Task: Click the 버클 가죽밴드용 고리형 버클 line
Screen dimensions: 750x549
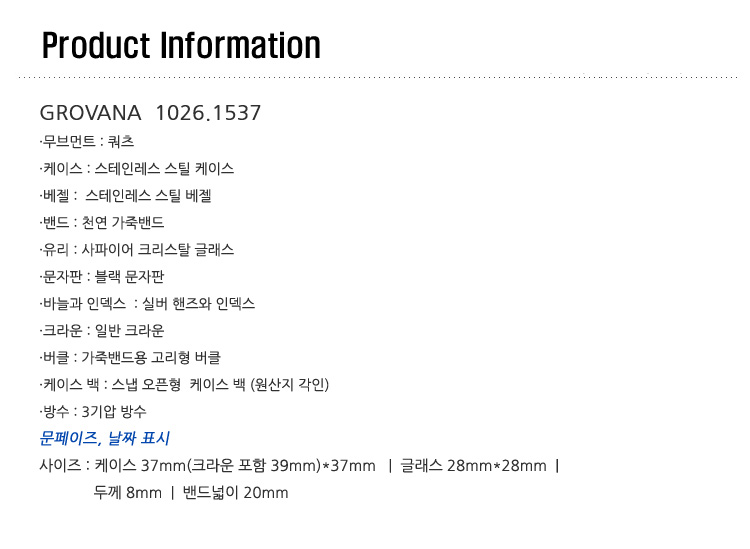Action: click(130, 358)
